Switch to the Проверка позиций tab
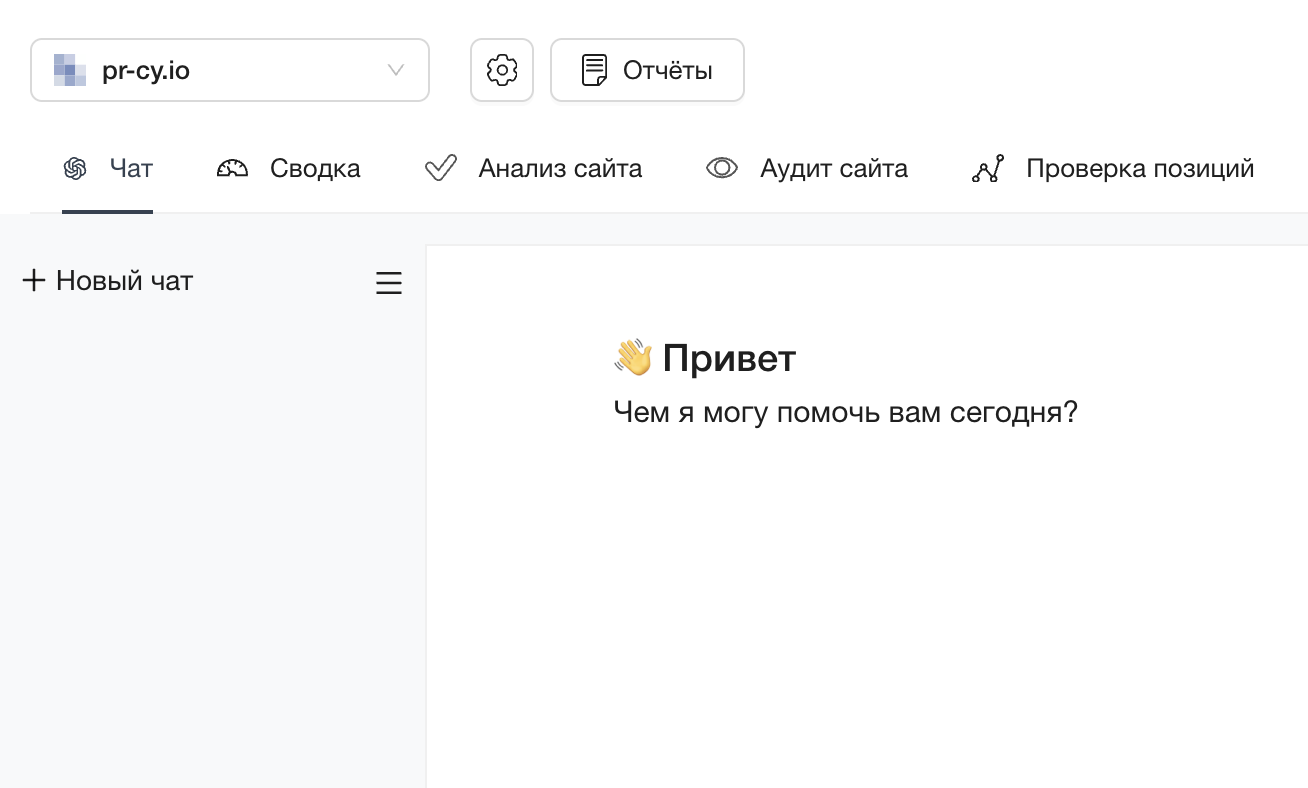The width and height of the screenshot is (1308, 788). coord(1140,168)
